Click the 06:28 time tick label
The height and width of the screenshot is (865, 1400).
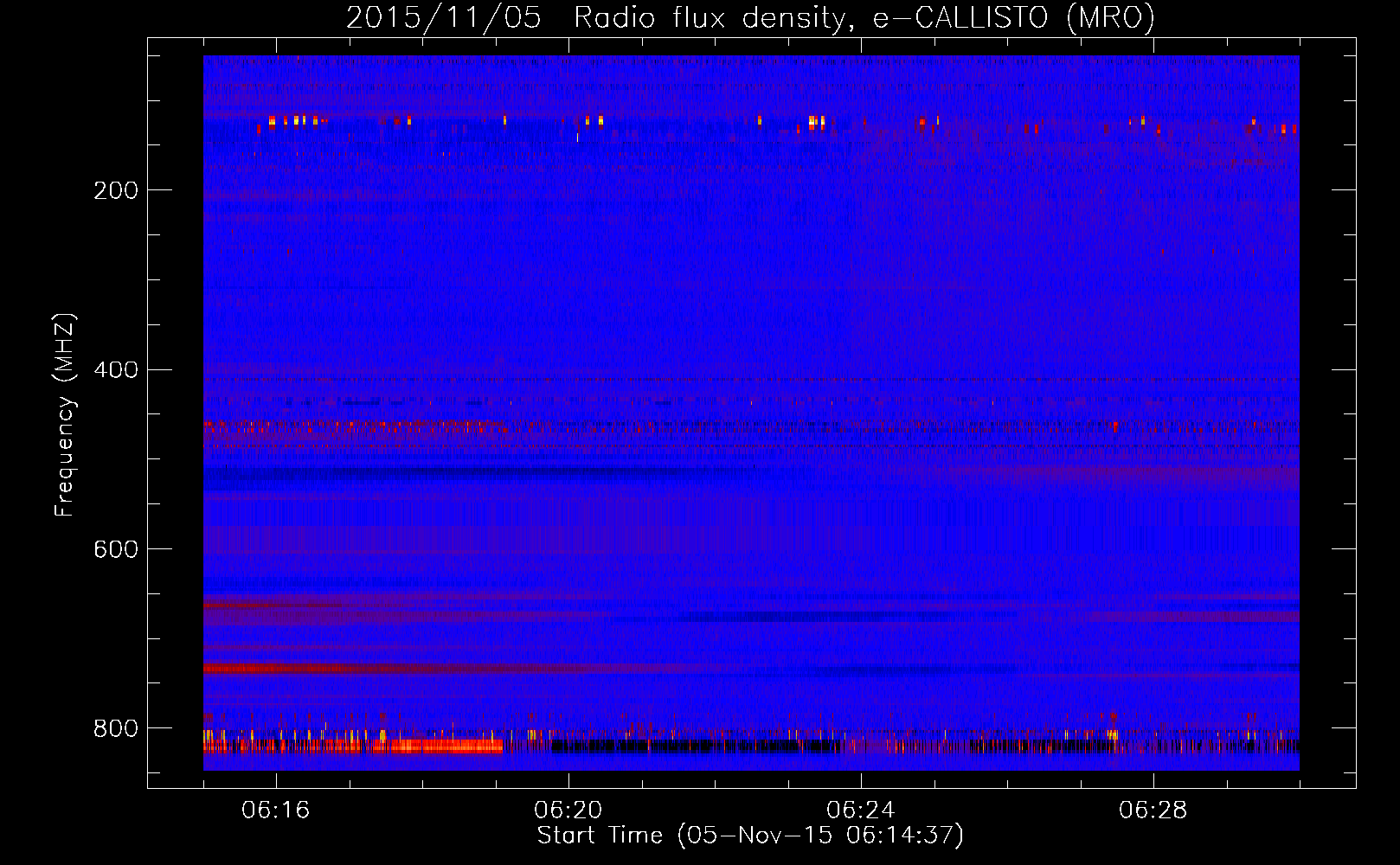(1153, 811)
